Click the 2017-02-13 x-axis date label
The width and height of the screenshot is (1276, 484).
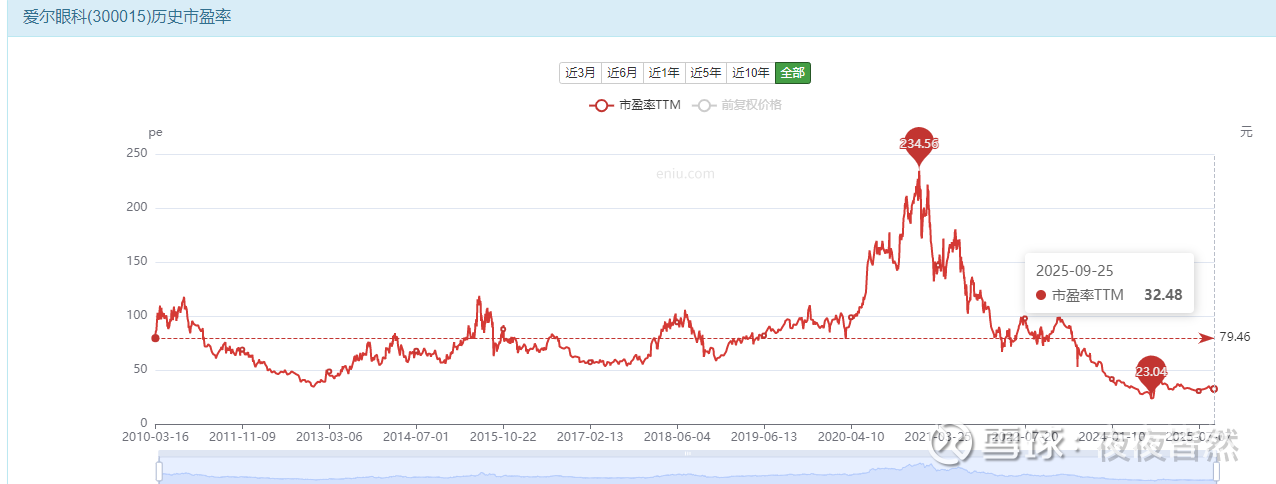590,437
